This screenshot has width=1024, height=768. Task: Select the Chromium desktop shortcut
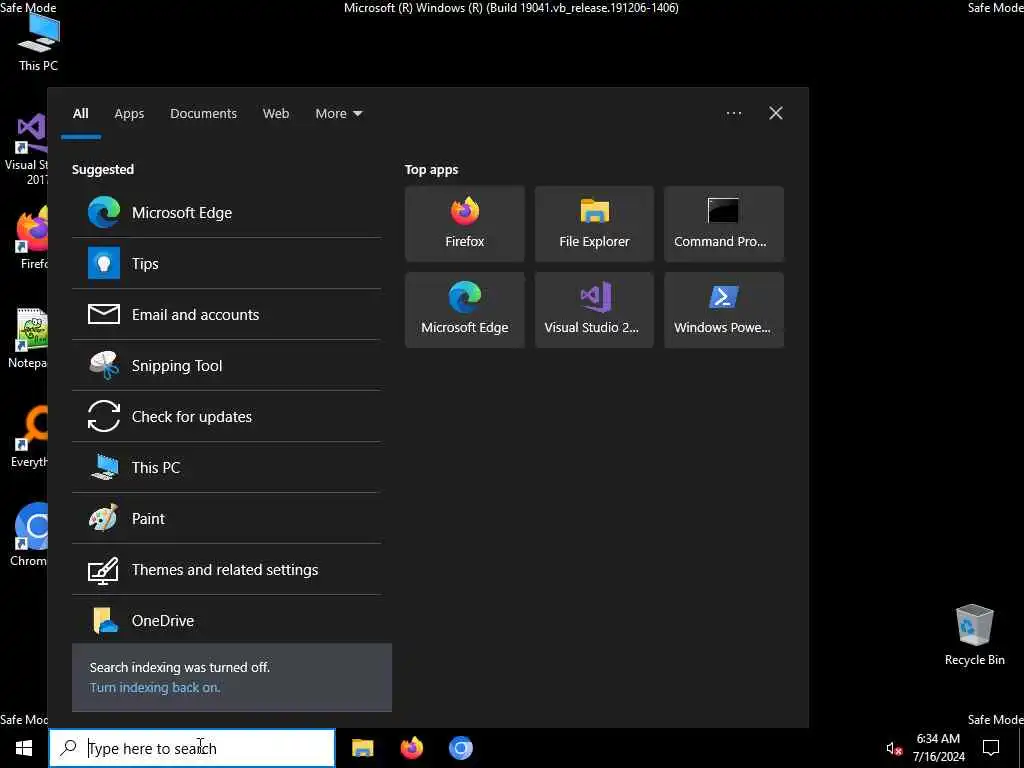click(29, 534)
